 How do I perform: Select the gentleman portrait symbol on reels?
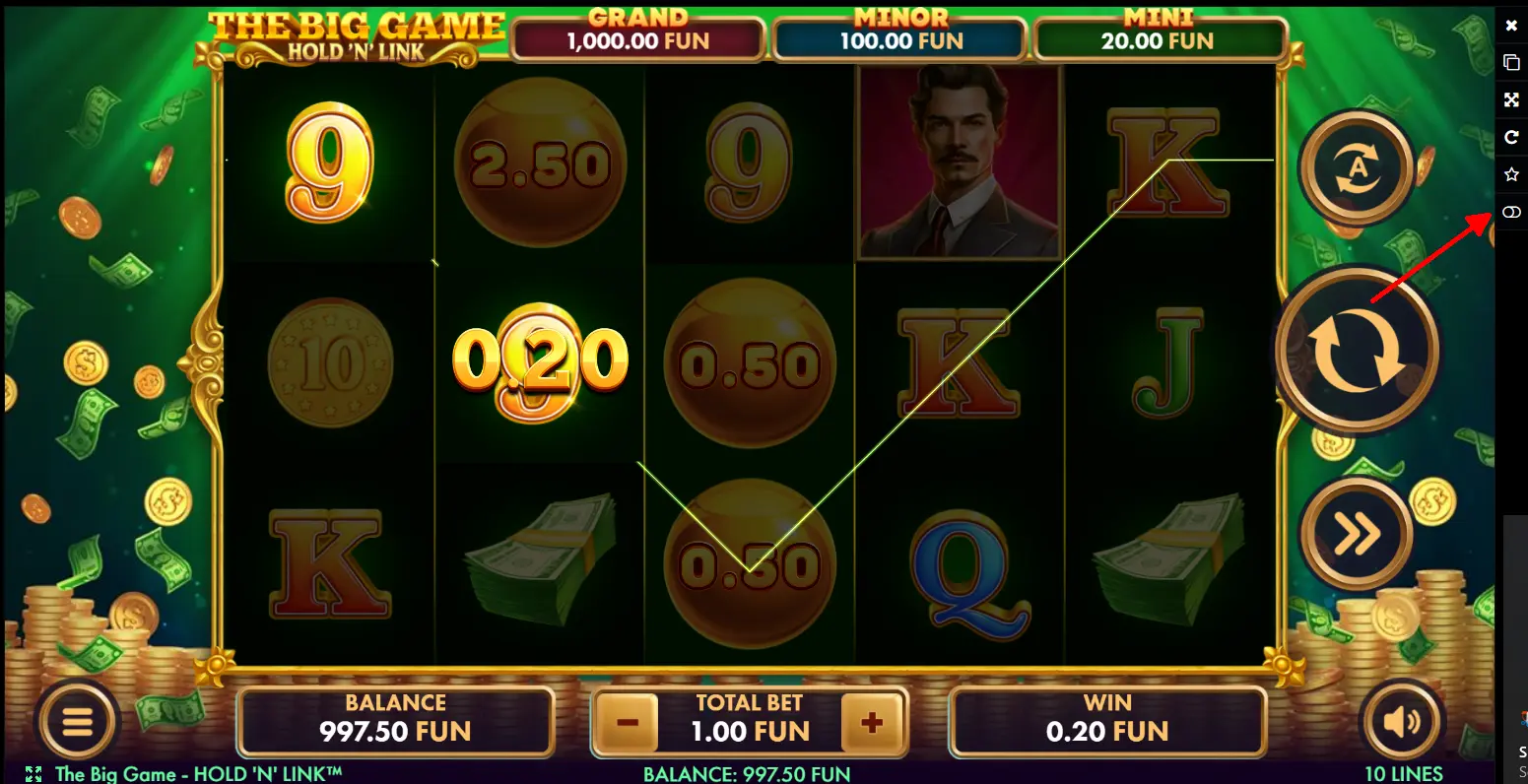959,163
